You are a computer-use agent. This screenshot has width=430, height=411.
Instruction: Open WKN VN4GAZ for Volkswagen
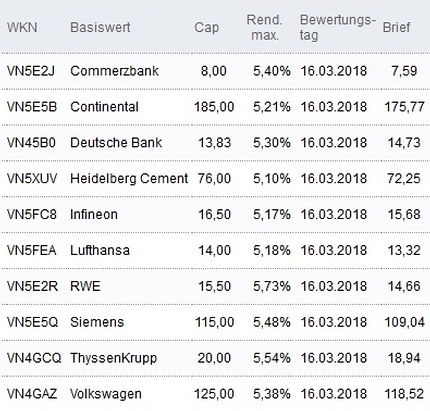[x=32, y=394]
